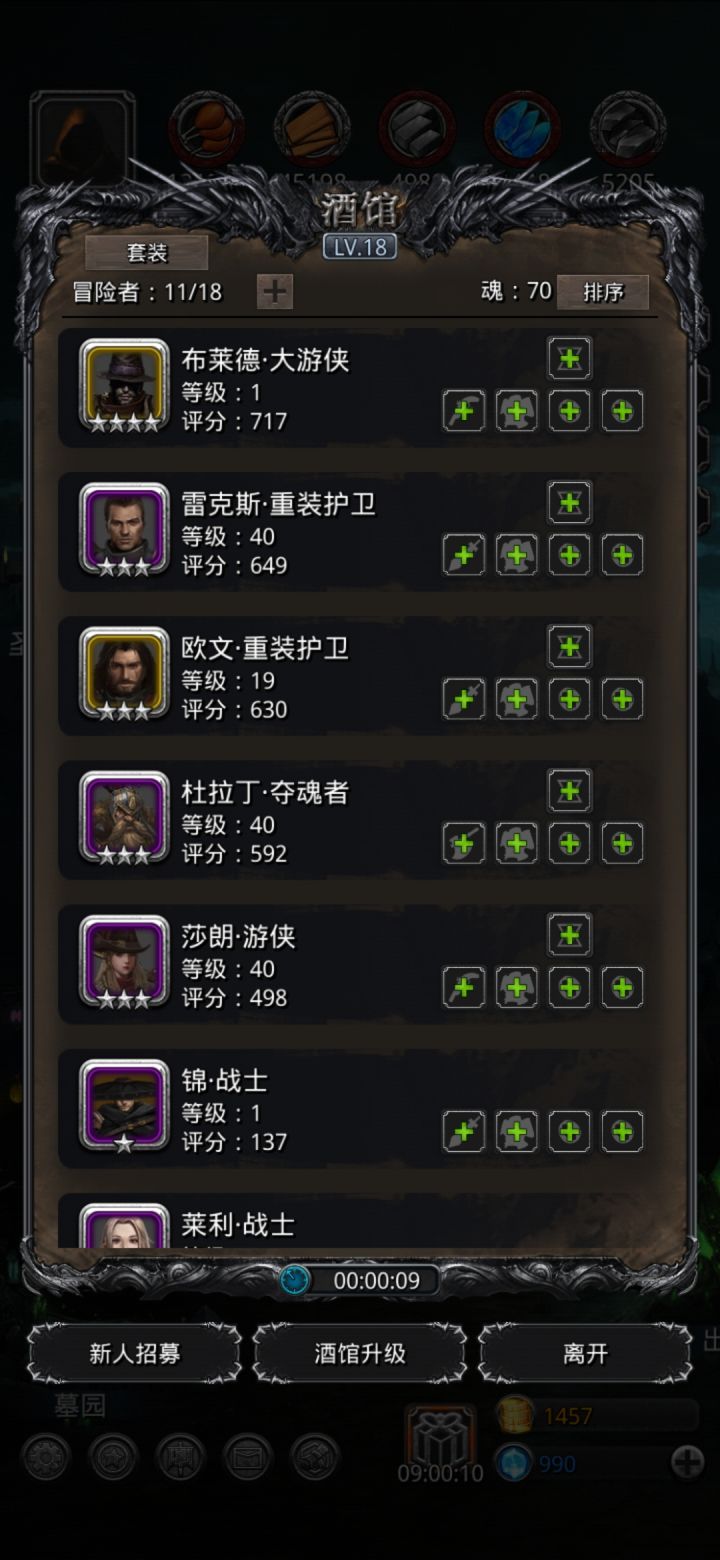Expand adventurer capacity with plus button

point(275,292)
